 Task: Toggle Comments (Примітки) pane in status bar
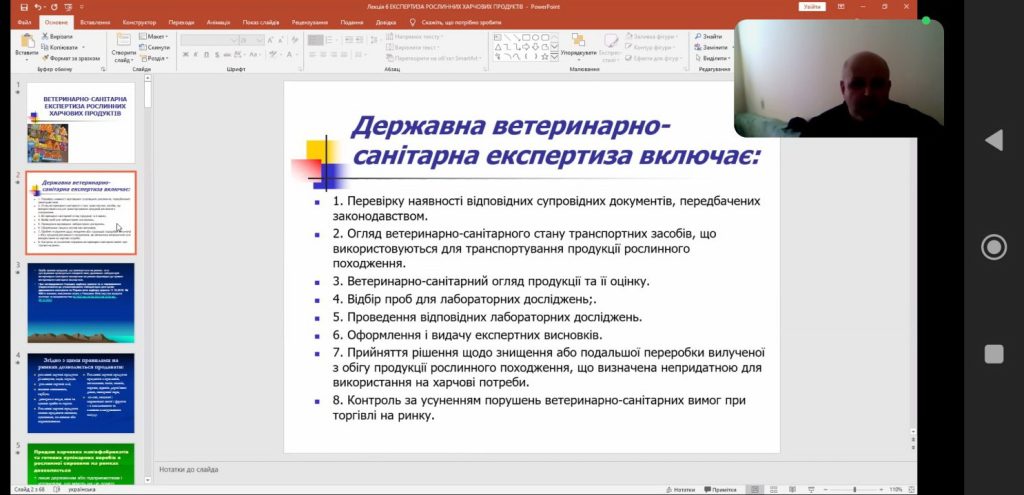[719, 489]
